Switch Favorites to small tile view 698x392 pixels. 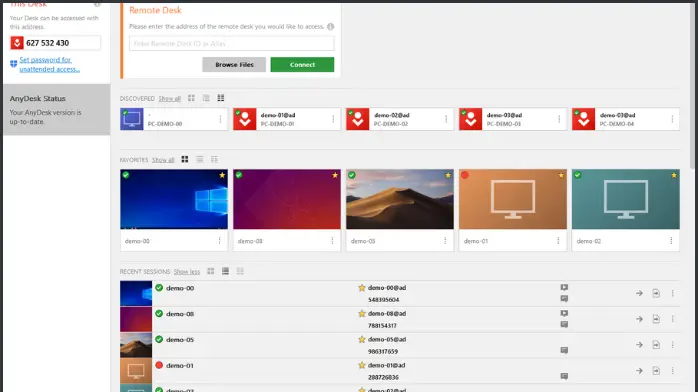click(214, 160)
